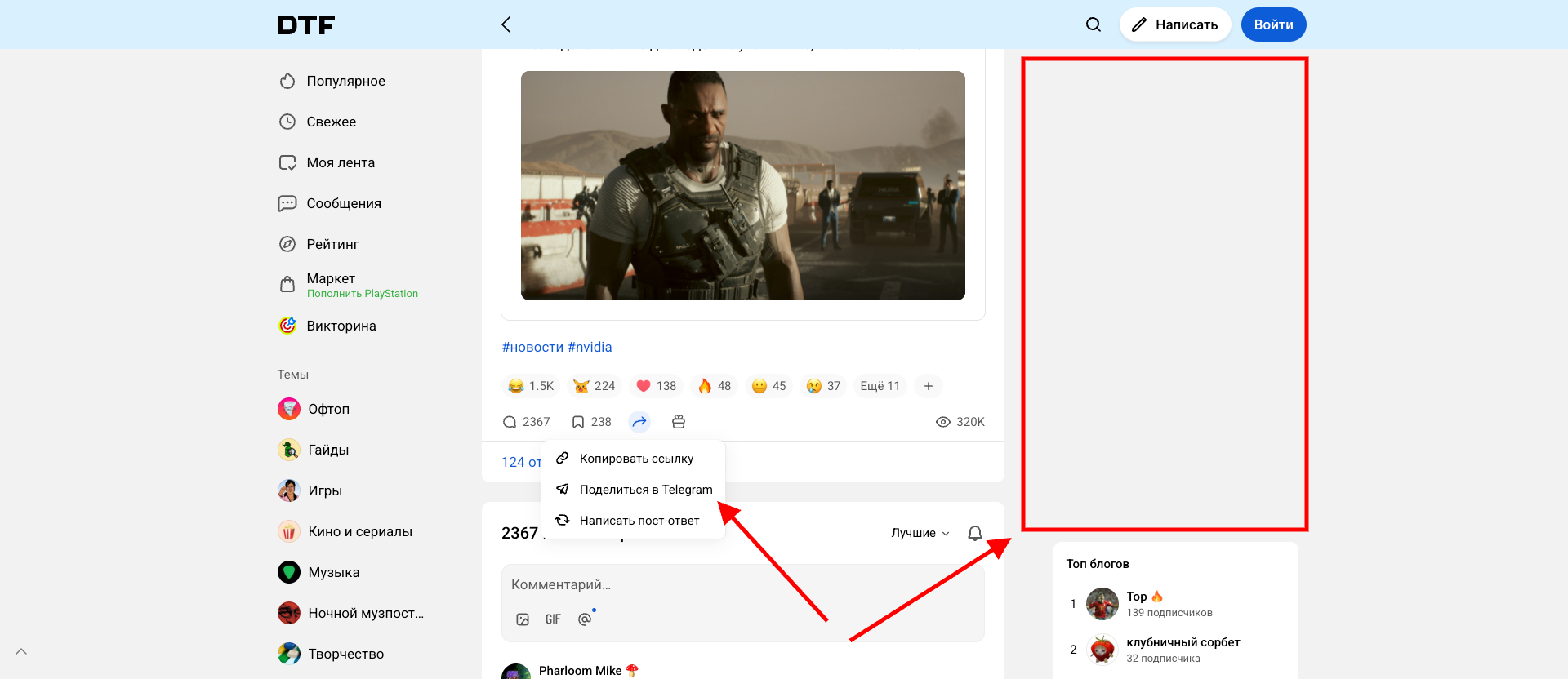This screenshot has height=679, width=1568.
Task: Open Рейтинг in the sidebar
Action: point(319,244)
